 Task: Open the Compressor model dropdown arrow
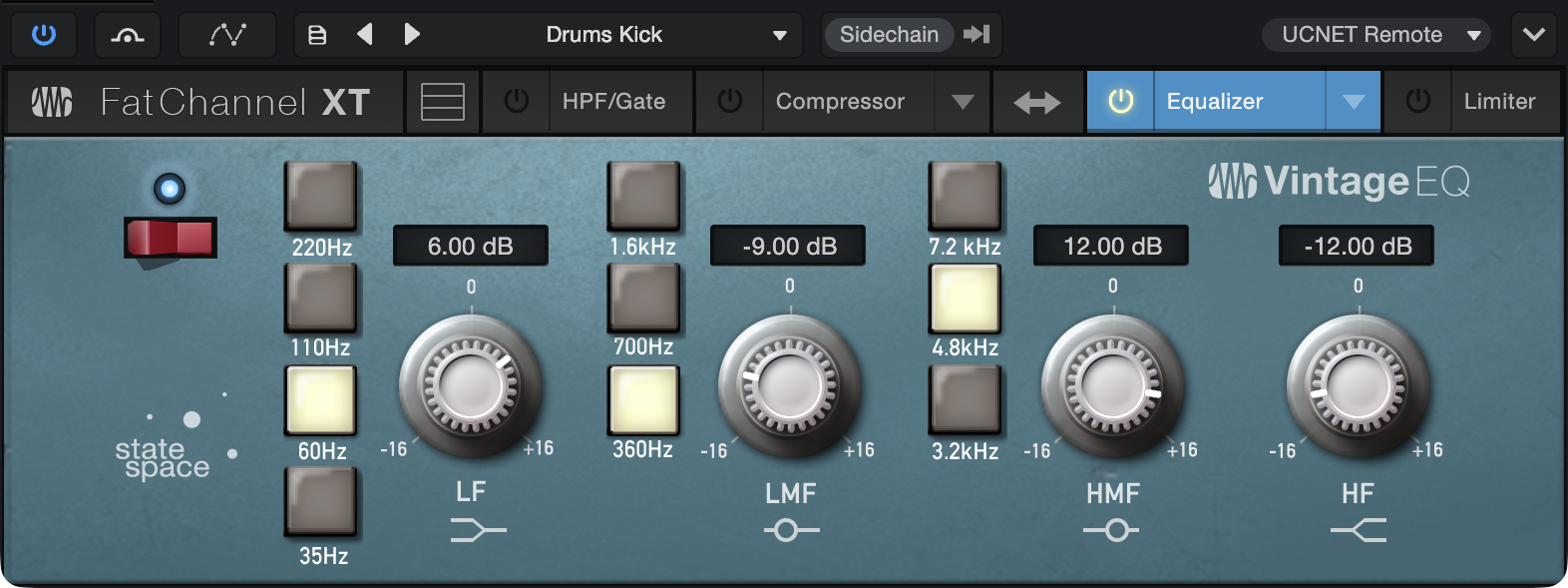(963, 102)
